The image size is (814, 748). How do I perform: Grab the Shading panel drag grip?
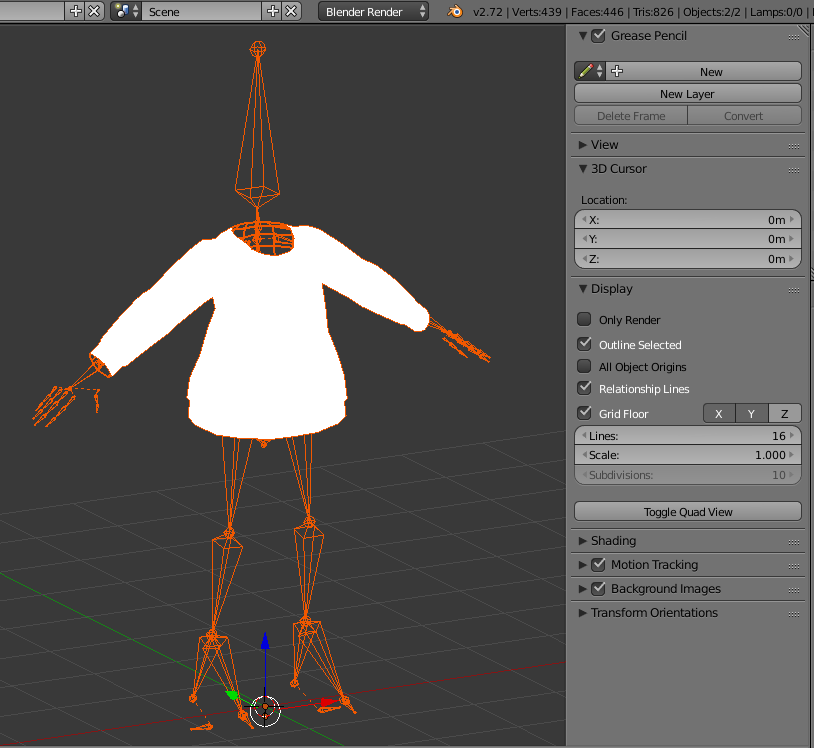coord(794,542)
